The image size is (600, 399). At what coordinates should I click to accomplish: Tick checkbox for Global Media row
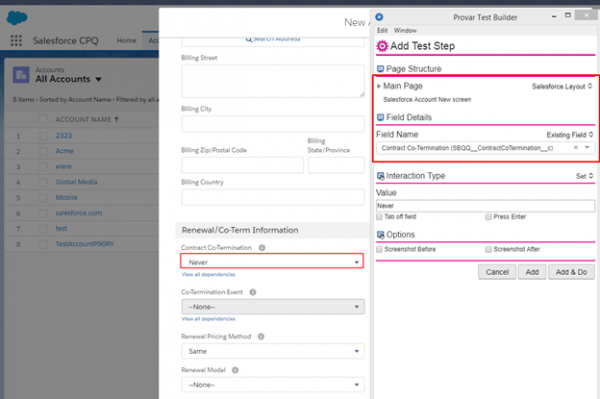(x=43, y=182)
